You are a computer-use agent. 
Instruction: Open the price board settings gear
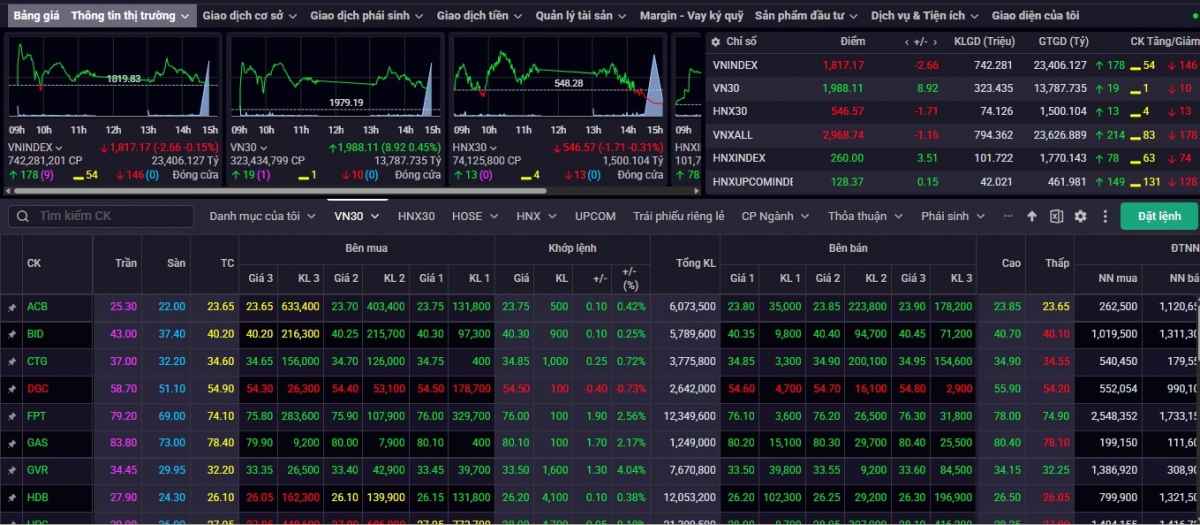point(1080,216)
